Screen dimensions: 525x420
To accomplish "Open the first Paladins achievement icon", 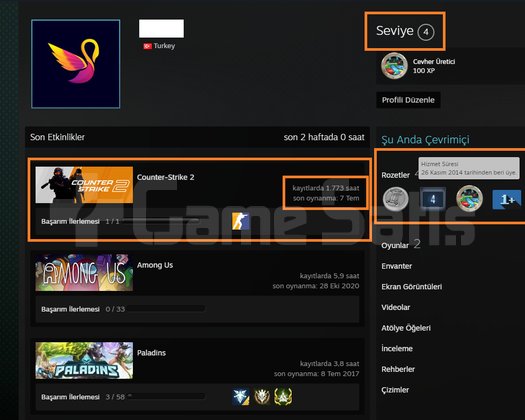I will click(x=241, y=397).
